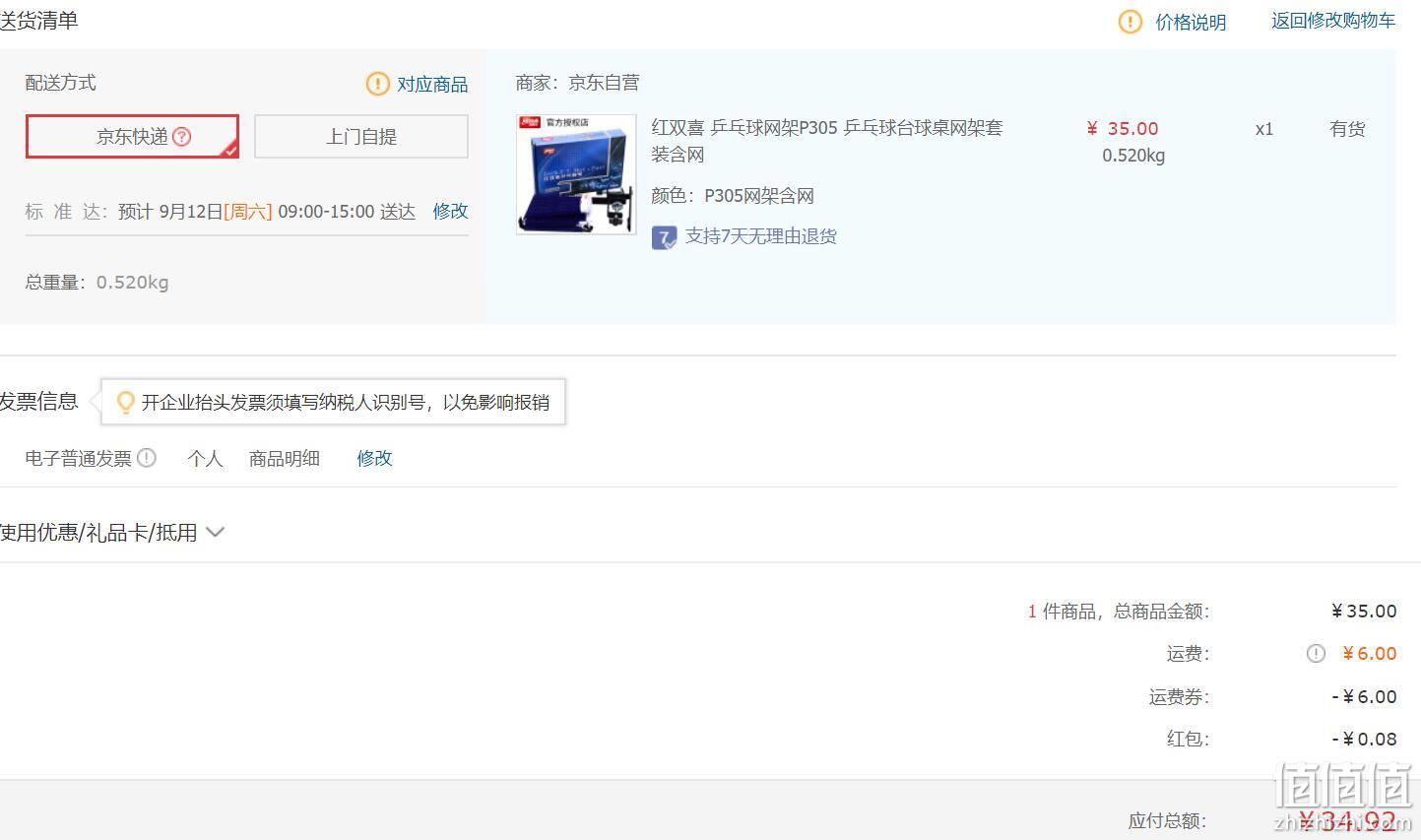1421x840 pixels.
Task: Click the quantity x1 text
Action: point(1264,129)
